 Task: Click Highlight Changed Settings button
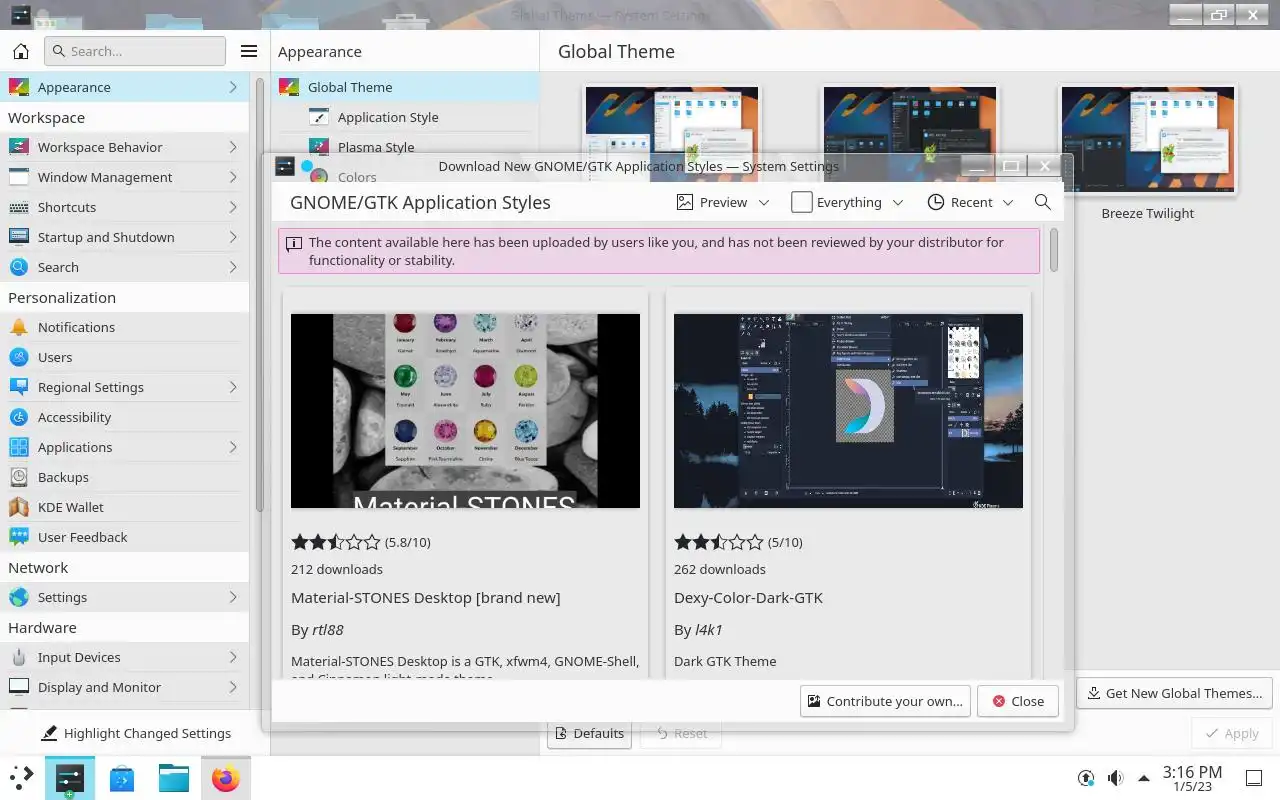click(x=136, y=733)
